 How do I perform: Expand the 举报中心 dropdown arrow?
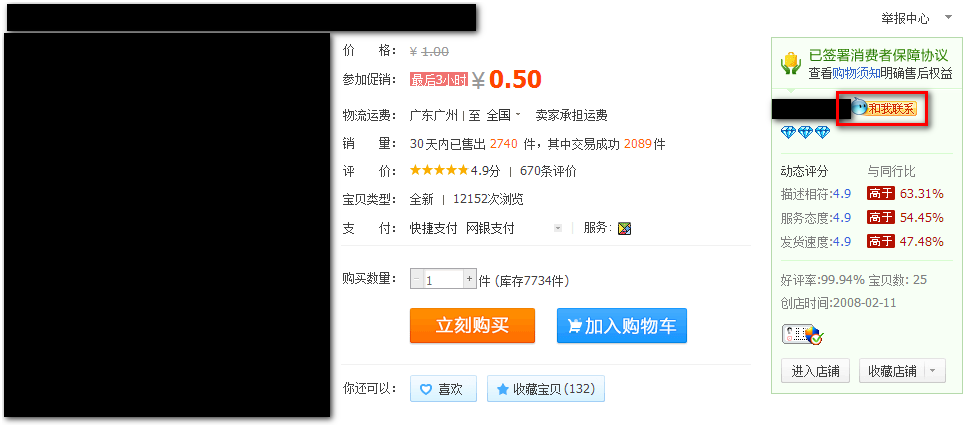[x=948, y=17]
